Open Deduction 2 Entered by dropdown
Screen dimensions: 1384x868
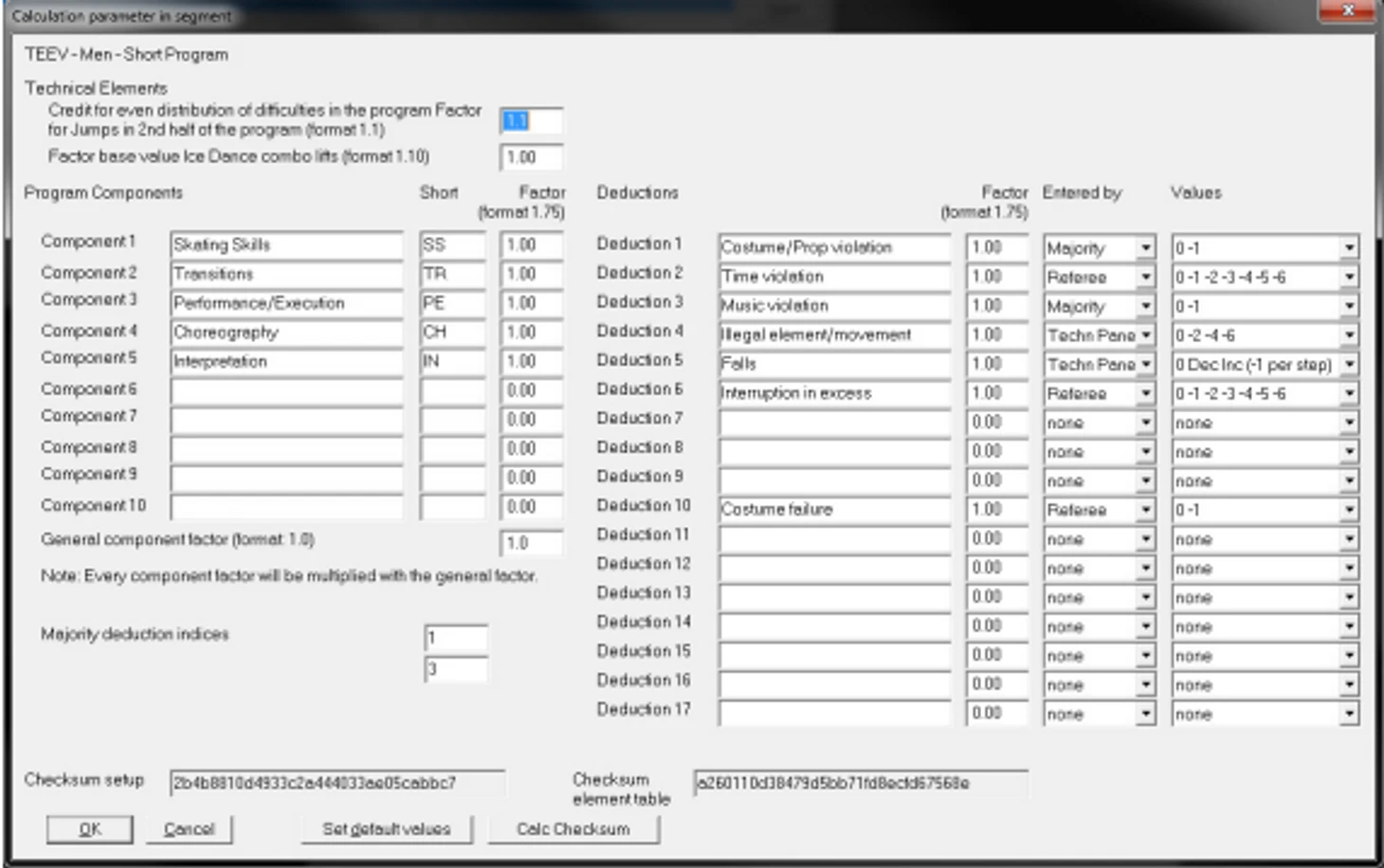(x=1146, y=277)
